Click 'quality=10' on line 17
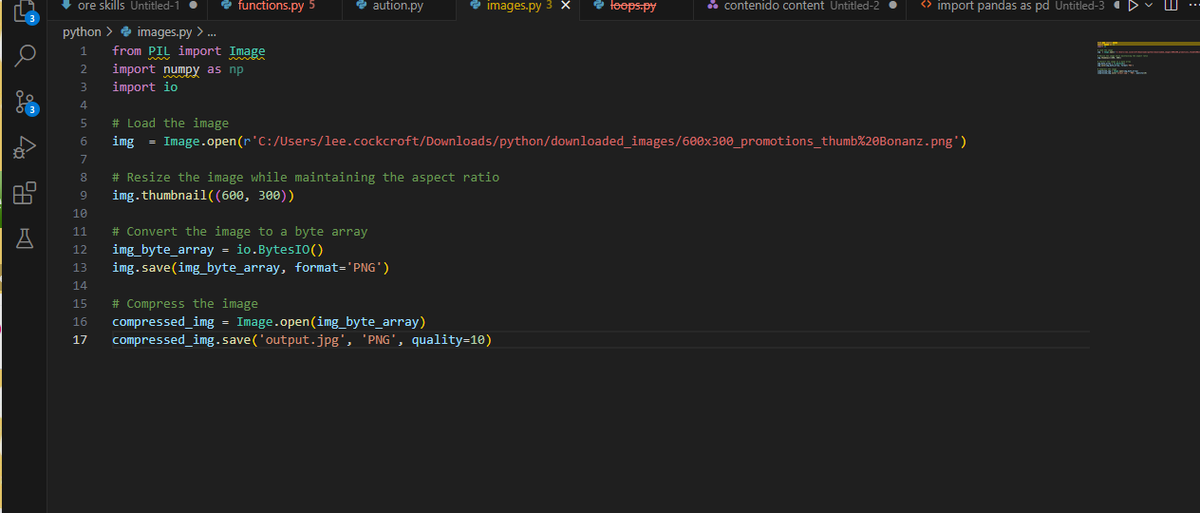The image size is (1200, 513). 448,340
